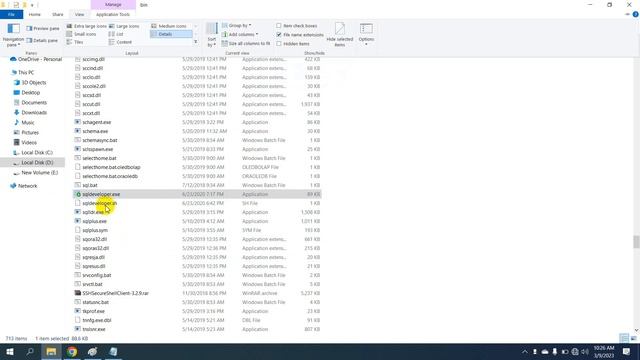Click the Manage contextual tab
The height and width of the screenshot is (360, 640).
click(x=113, y=4)
